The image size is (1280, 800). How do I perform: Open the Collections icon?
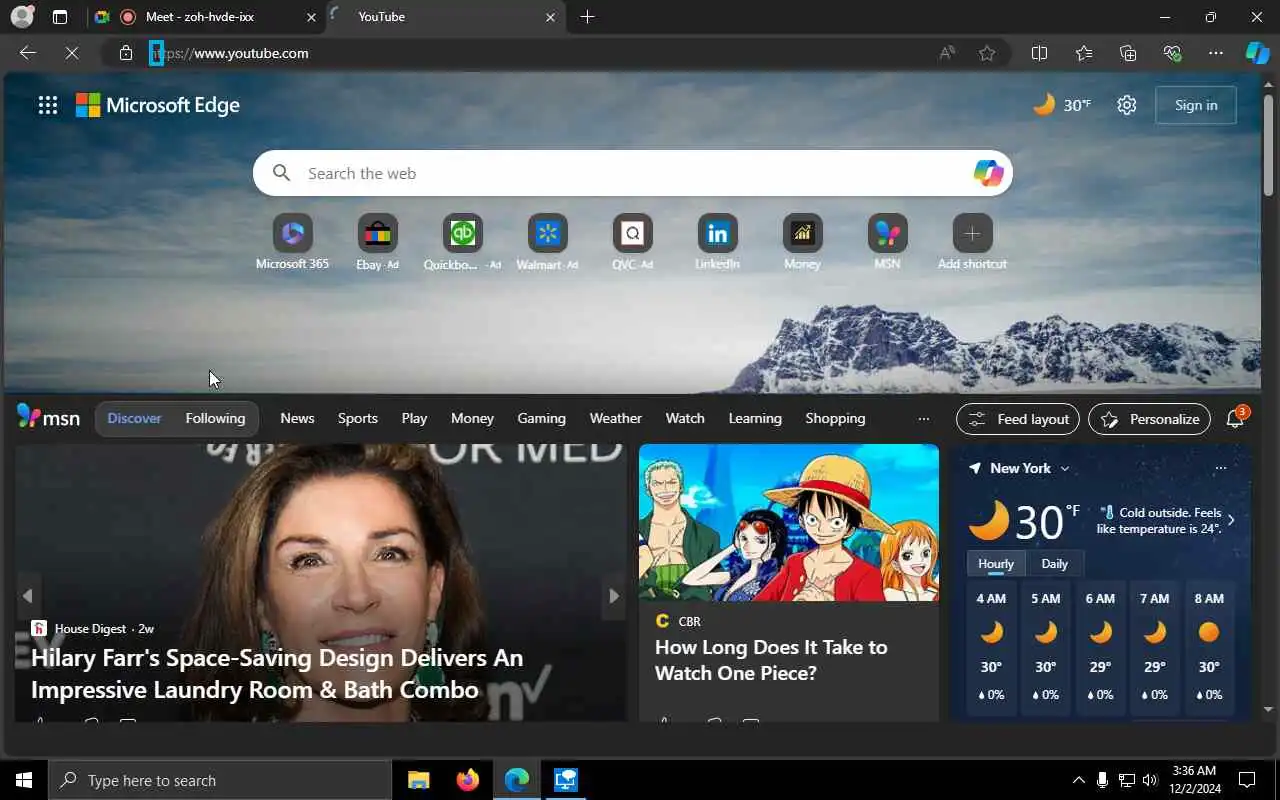pos(1128,53)
